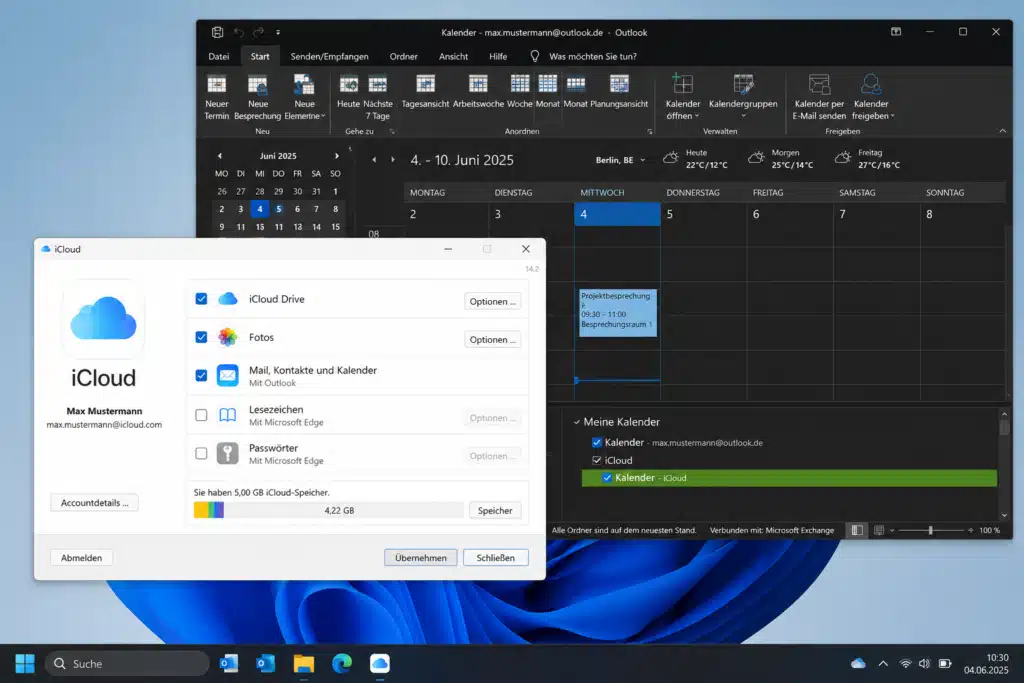This screenshot has height=683, width=1024.
Task: Open Optionen for iCloud Drive
Action: 492,301
